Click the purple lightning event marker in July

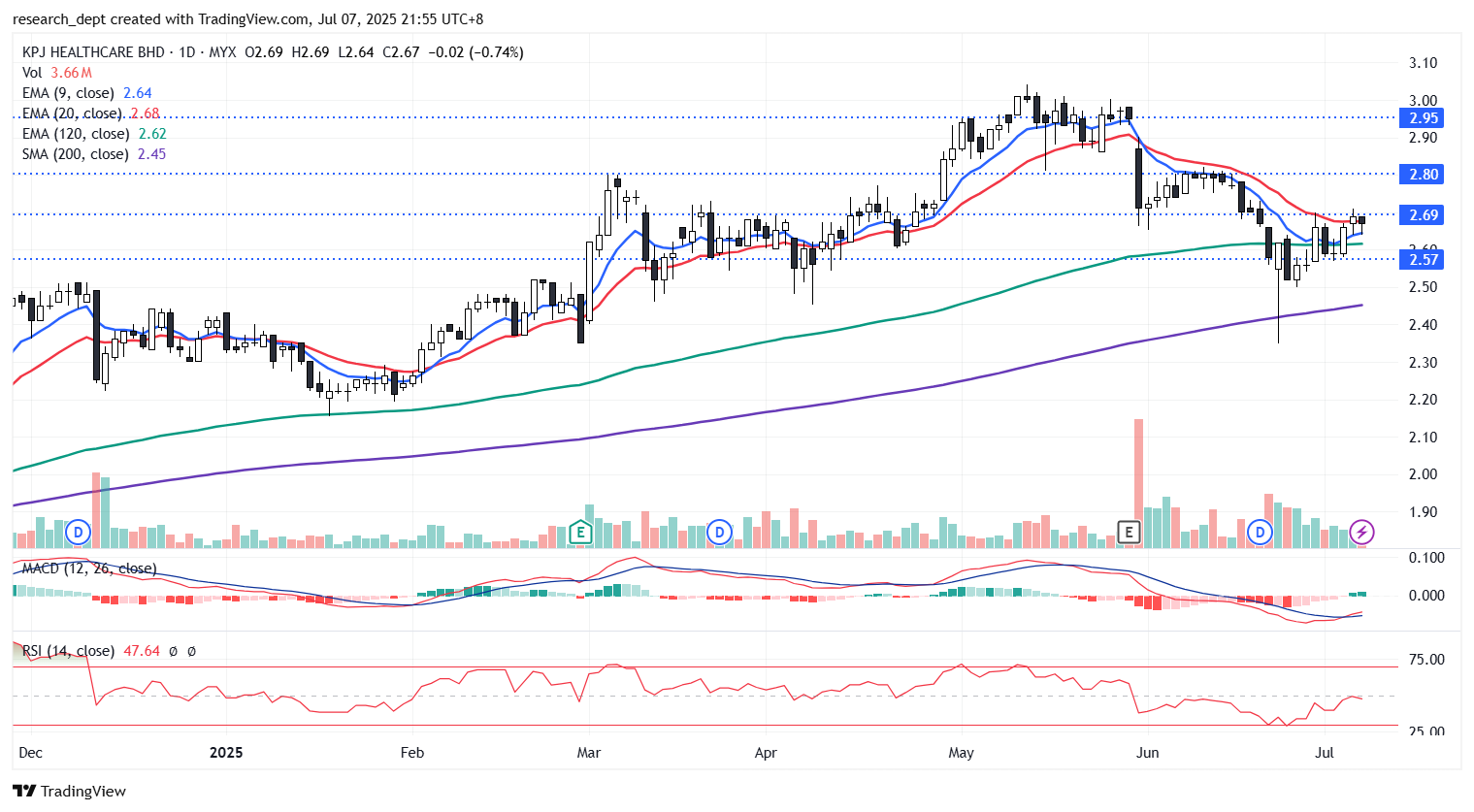(1362, 532)
